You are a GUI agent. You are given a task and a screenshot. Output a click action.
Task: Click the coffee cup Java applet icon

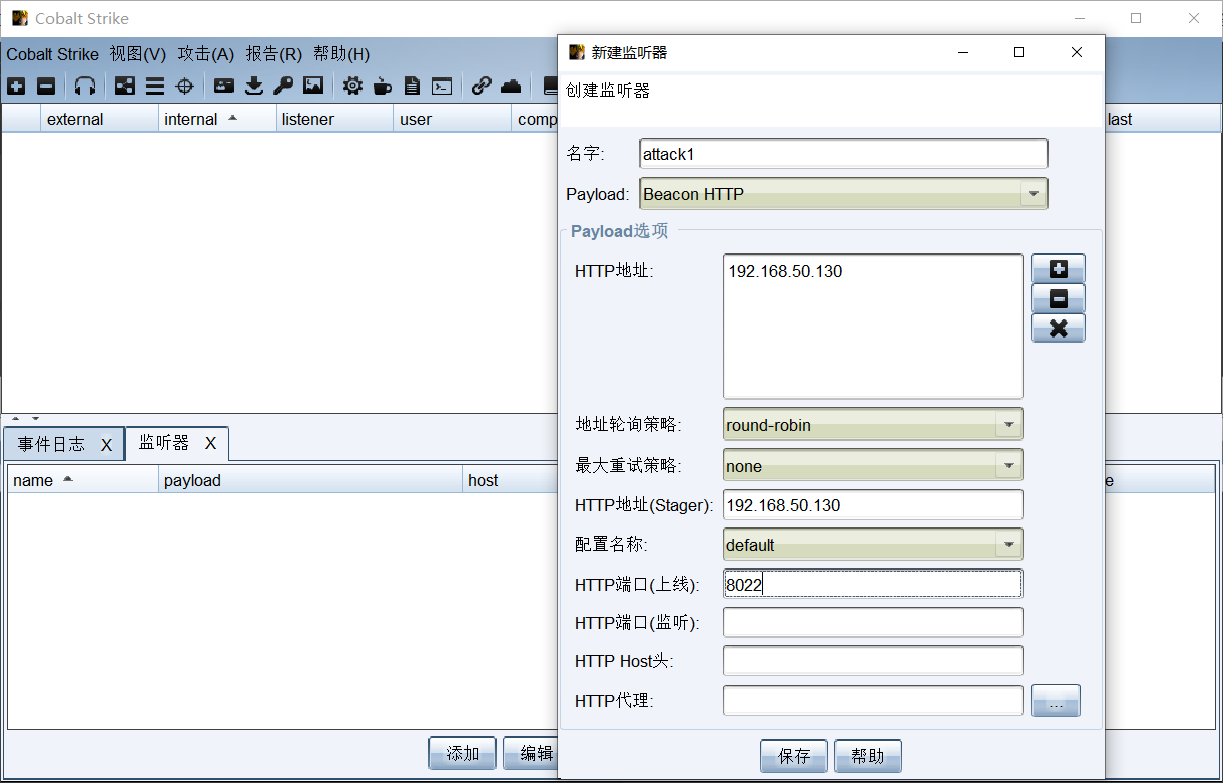point(383,86)
